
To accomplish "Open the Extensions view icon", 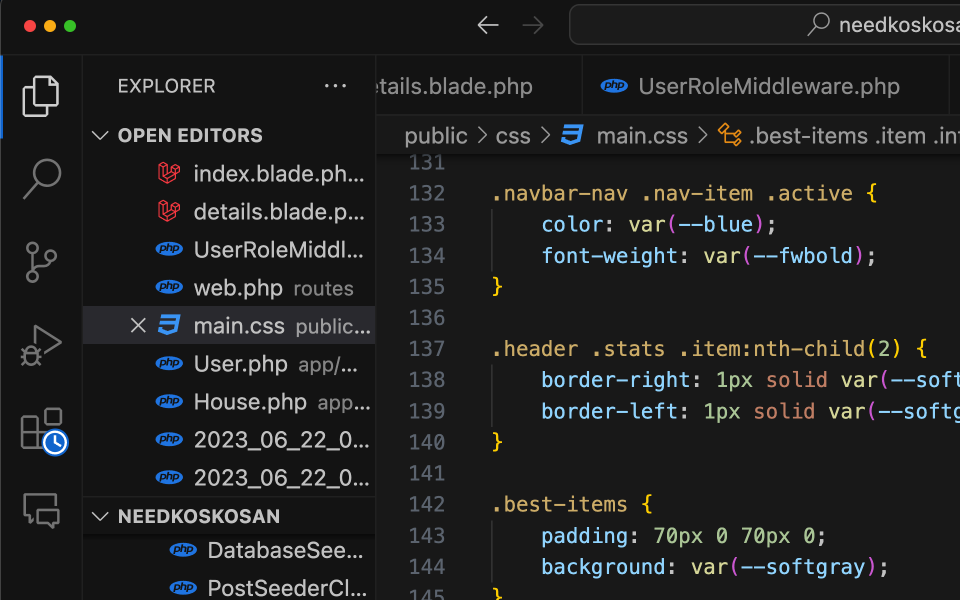I will [41, 429].
